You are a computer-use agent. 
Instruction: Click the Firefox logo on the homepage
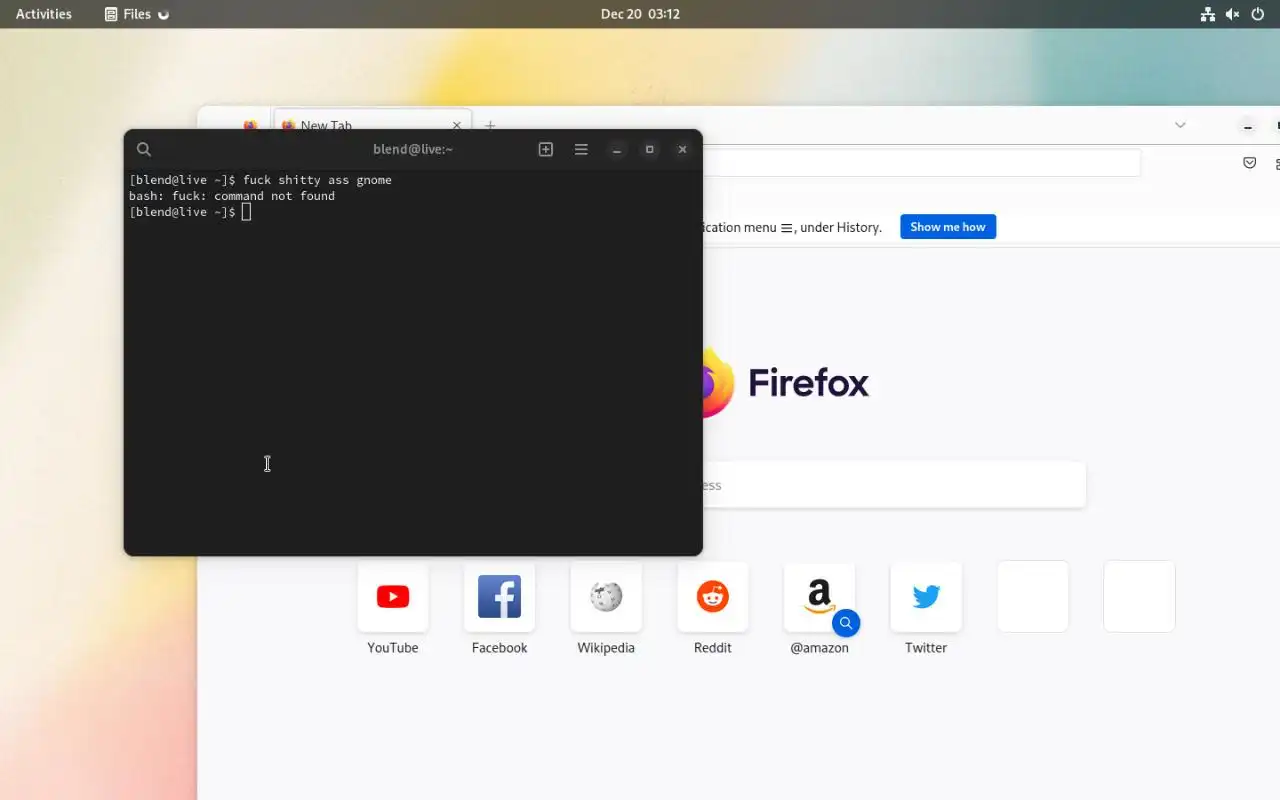coord(718,383)
